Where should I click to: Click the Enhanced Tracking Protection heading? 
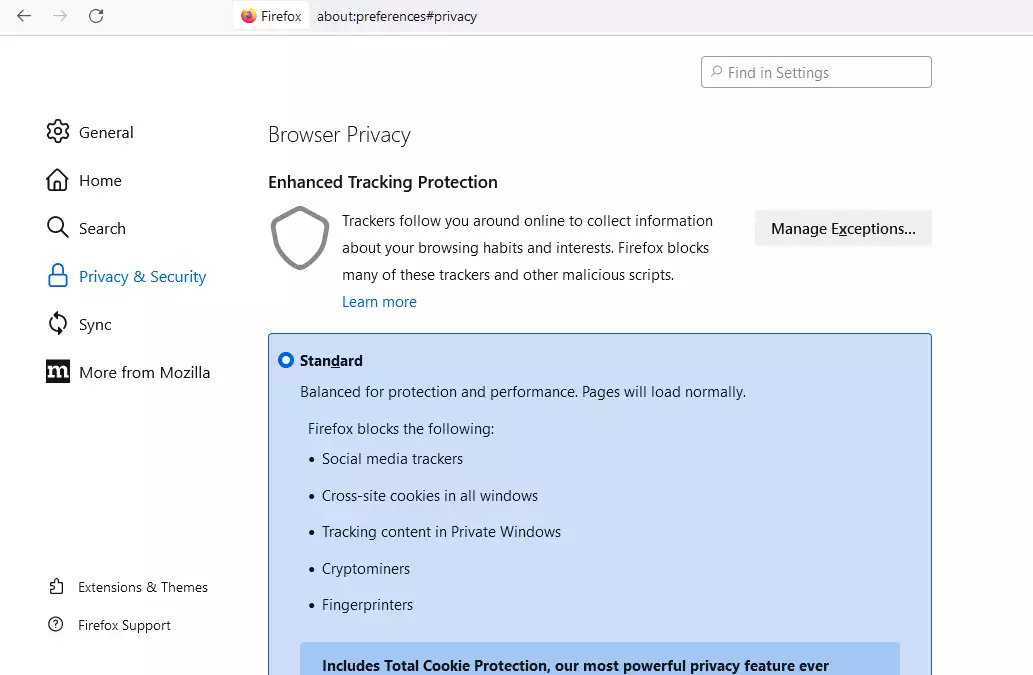pyautogui.click(x=383, y=182)
